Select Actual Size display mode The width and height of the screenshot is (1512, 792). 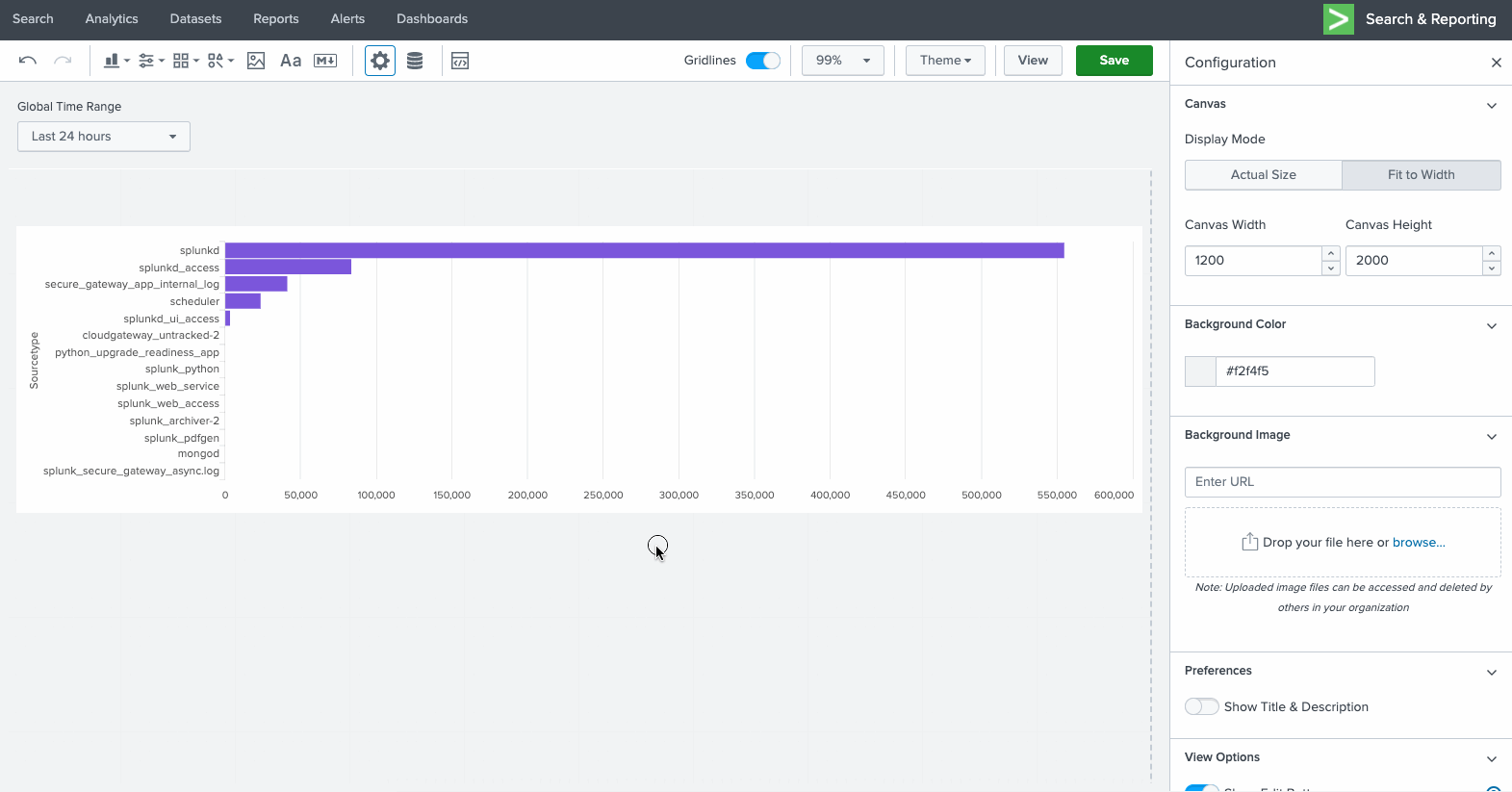coord(1263,175)
